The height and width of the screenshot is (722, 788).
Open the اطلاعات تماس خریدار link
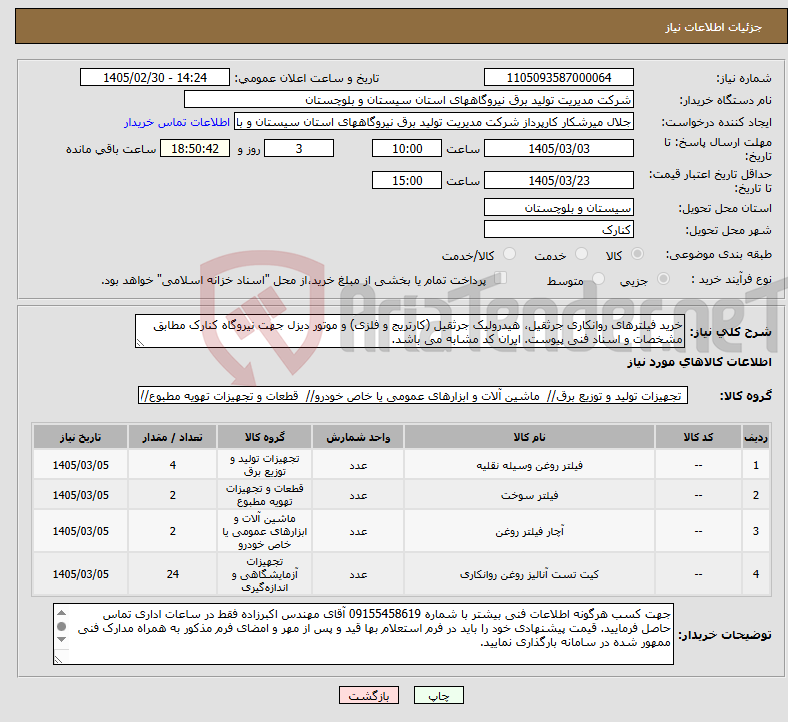(177, 122)
